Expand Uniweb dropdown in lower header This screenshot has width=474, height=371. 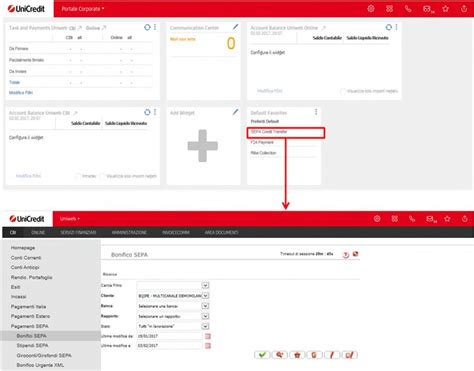(x=70, y=219)
